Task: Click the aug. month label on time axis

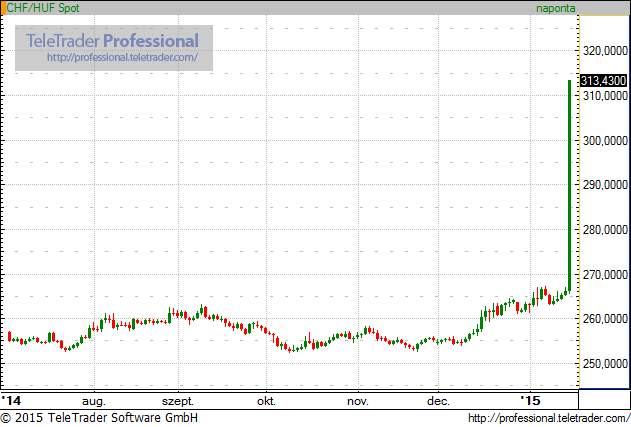Action: click(x=94, y=401)
